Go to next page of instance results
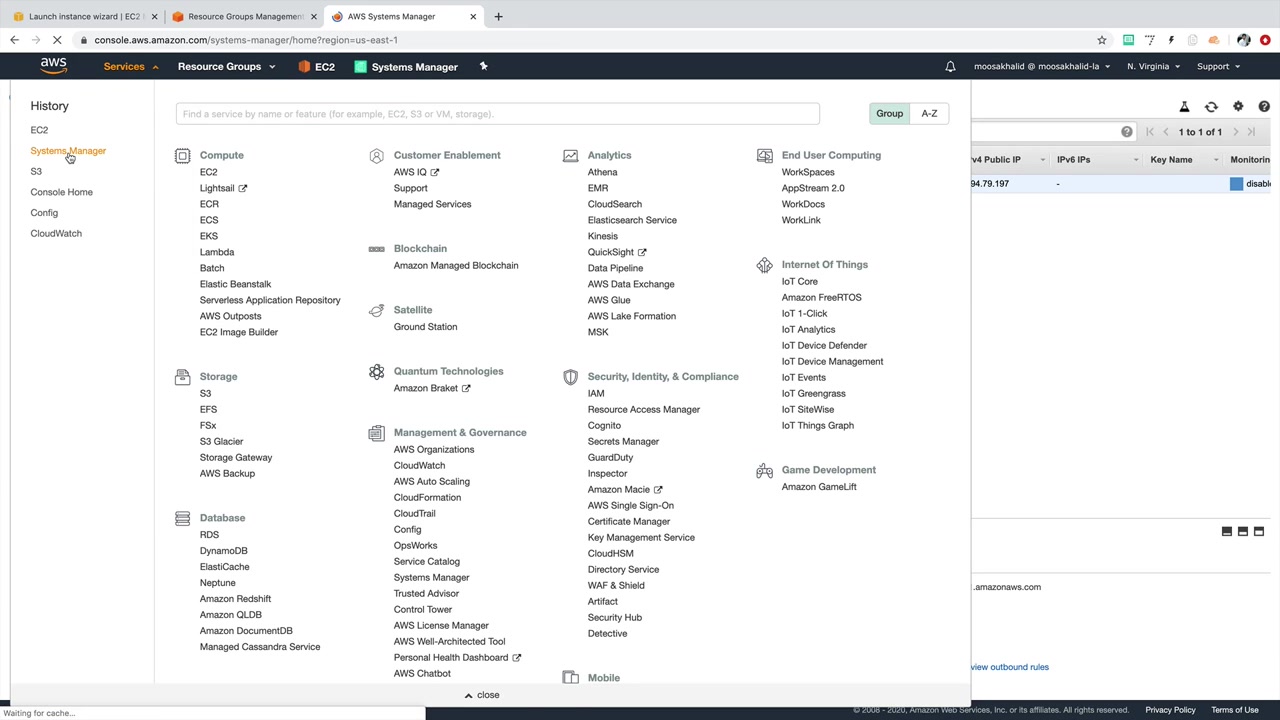This screenshot has height=720, width=1280. 1236,132
